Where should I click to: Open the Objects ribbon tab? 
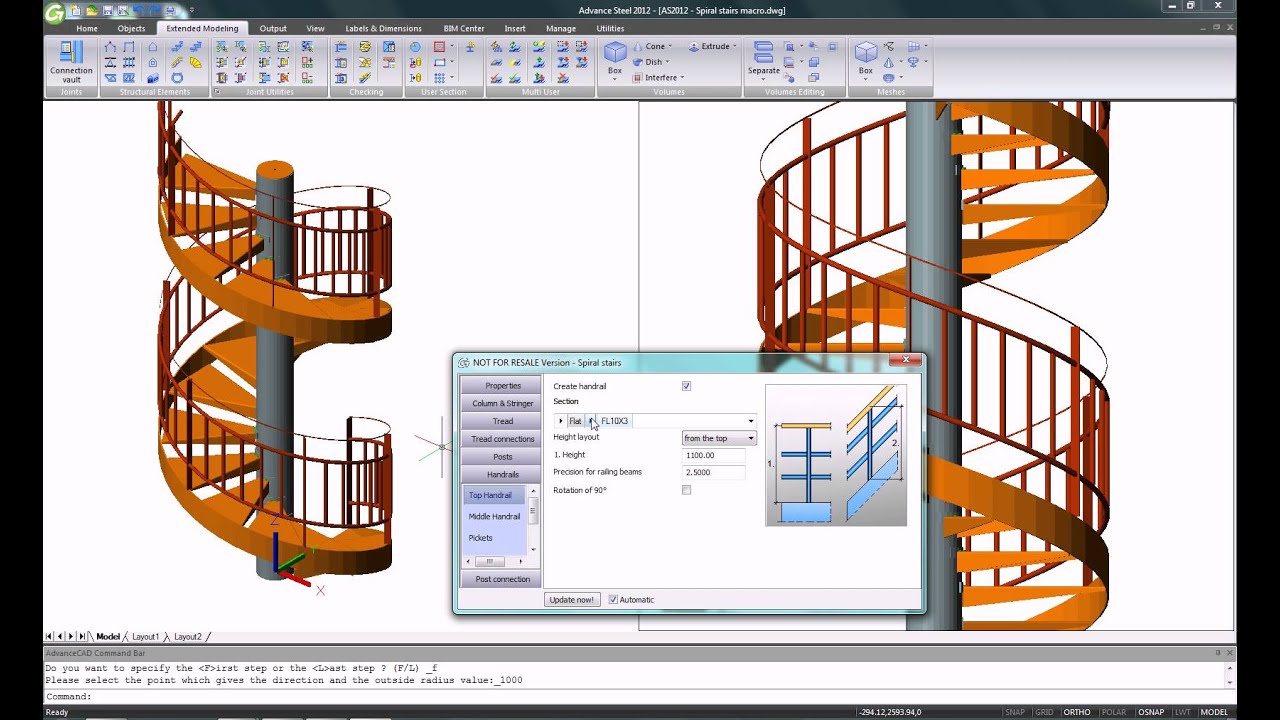[x=131, y=28]
